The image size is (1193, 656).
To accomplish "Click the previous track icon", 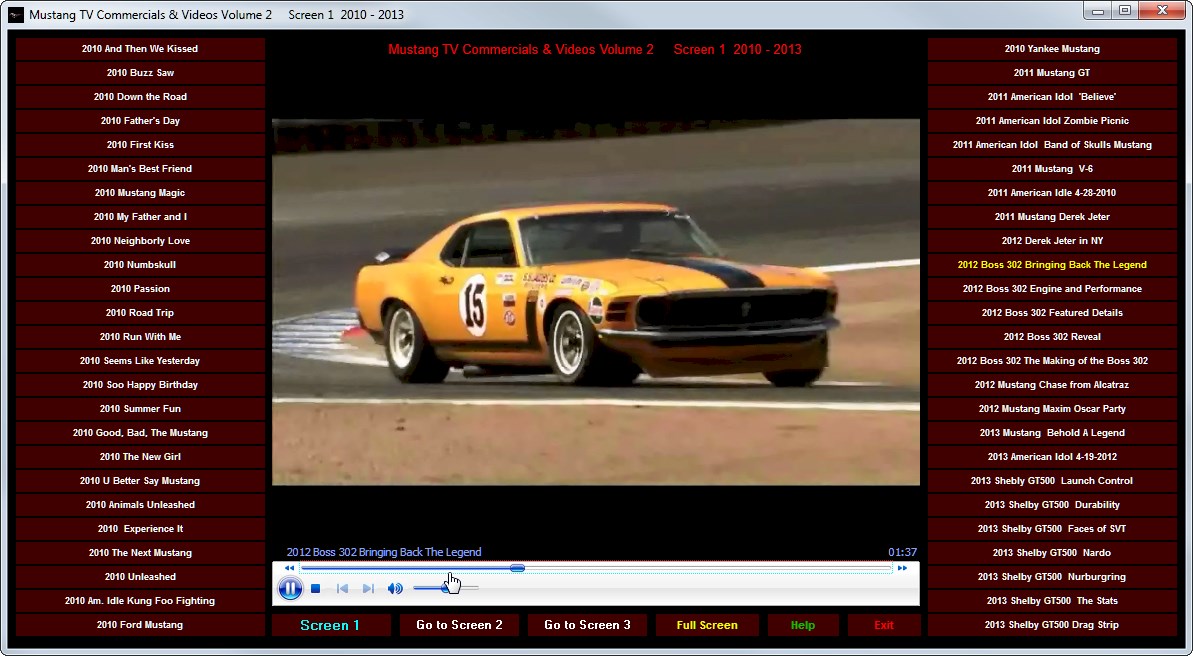I will (x=342, y=588).
